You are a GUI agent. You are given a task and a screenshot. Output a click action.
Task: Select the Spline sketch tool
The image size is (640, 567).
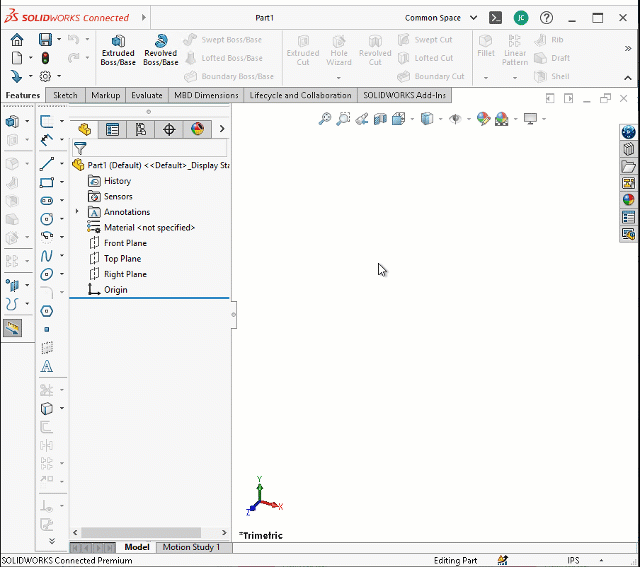pyautogui.click(x=47, y=256)
